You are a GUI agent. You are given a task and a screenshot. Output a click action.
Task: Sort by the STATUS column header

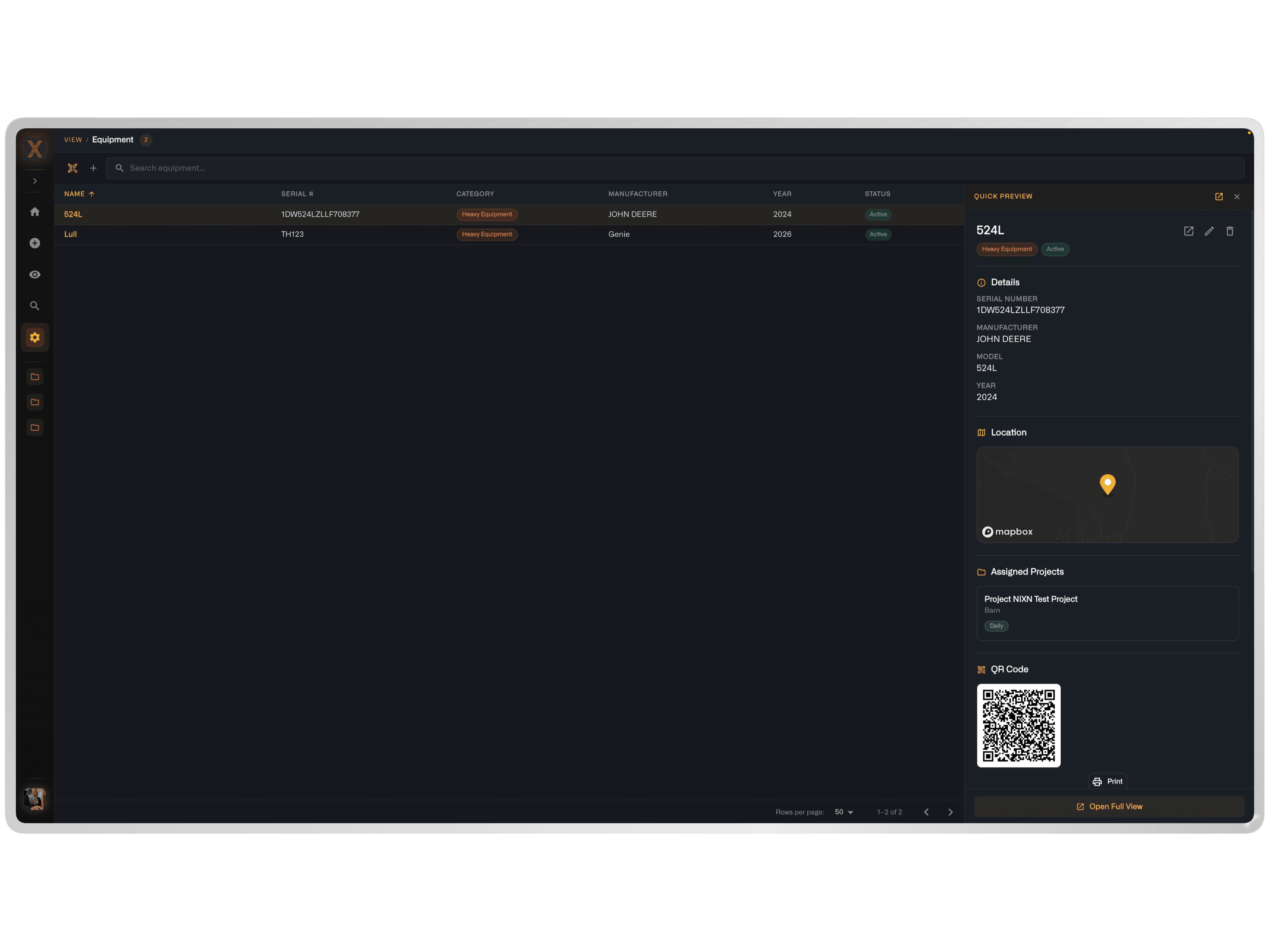coord(877,194)
